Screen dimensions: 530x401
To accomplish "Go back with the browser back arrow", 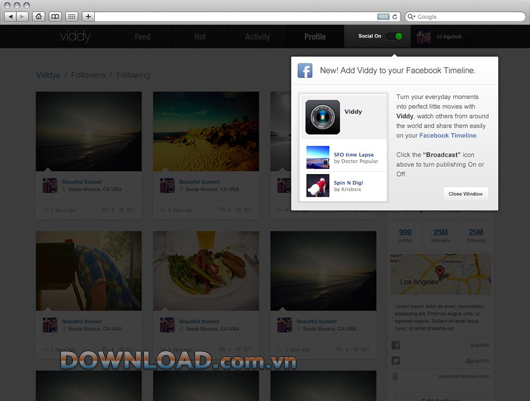I will click(11, 16).
